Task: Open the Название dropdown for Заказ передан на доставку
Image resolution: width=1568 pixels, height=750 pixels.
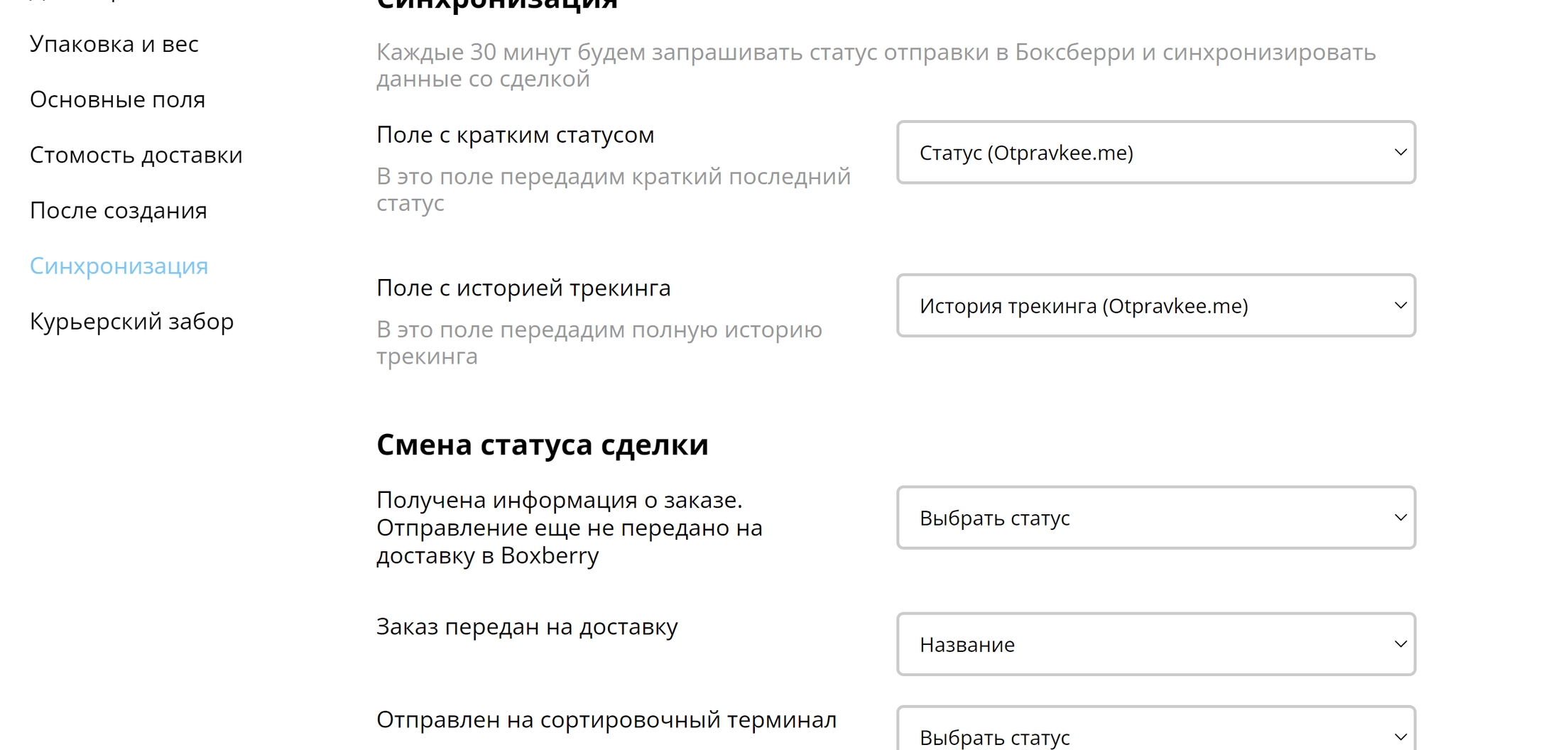Action: [1156, 644]
